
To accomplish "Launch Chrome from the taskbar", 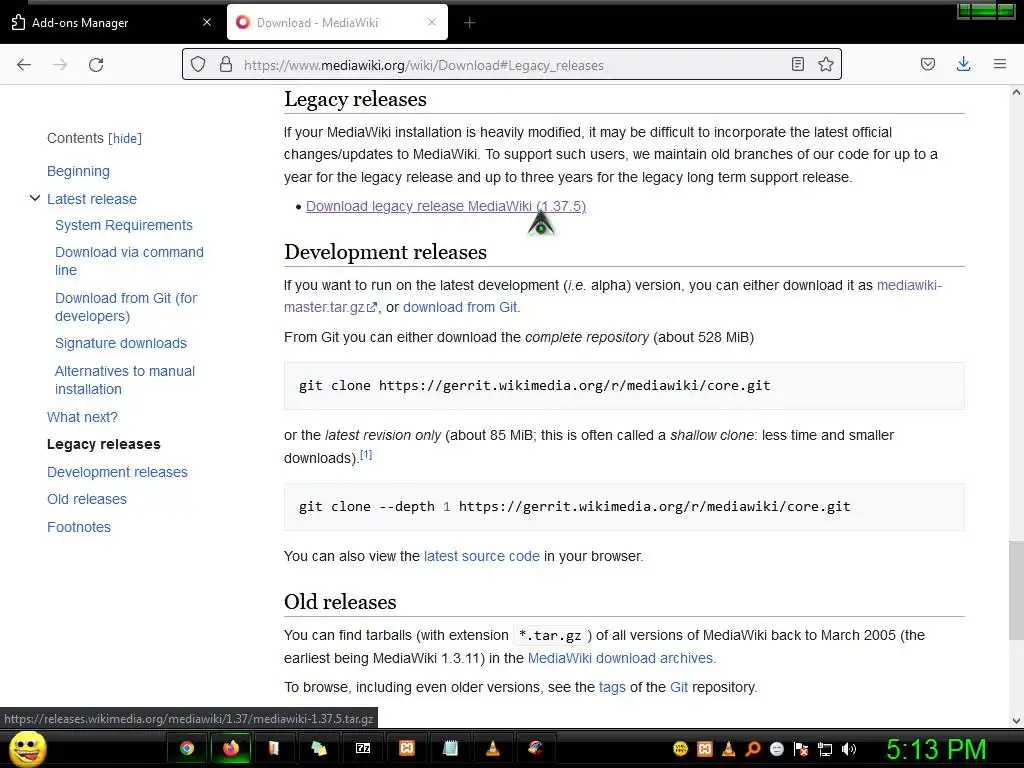I will pyautogui.click(x=187, y=748).
